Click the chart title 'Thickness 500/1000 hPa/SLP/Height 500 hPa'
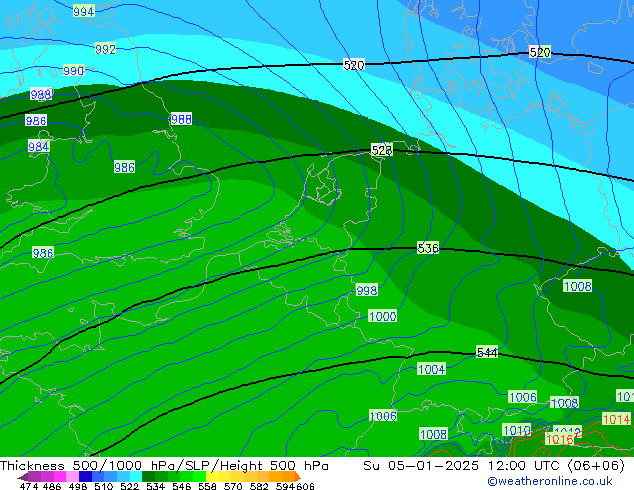634x490 pixels. (x=164, y=466)
